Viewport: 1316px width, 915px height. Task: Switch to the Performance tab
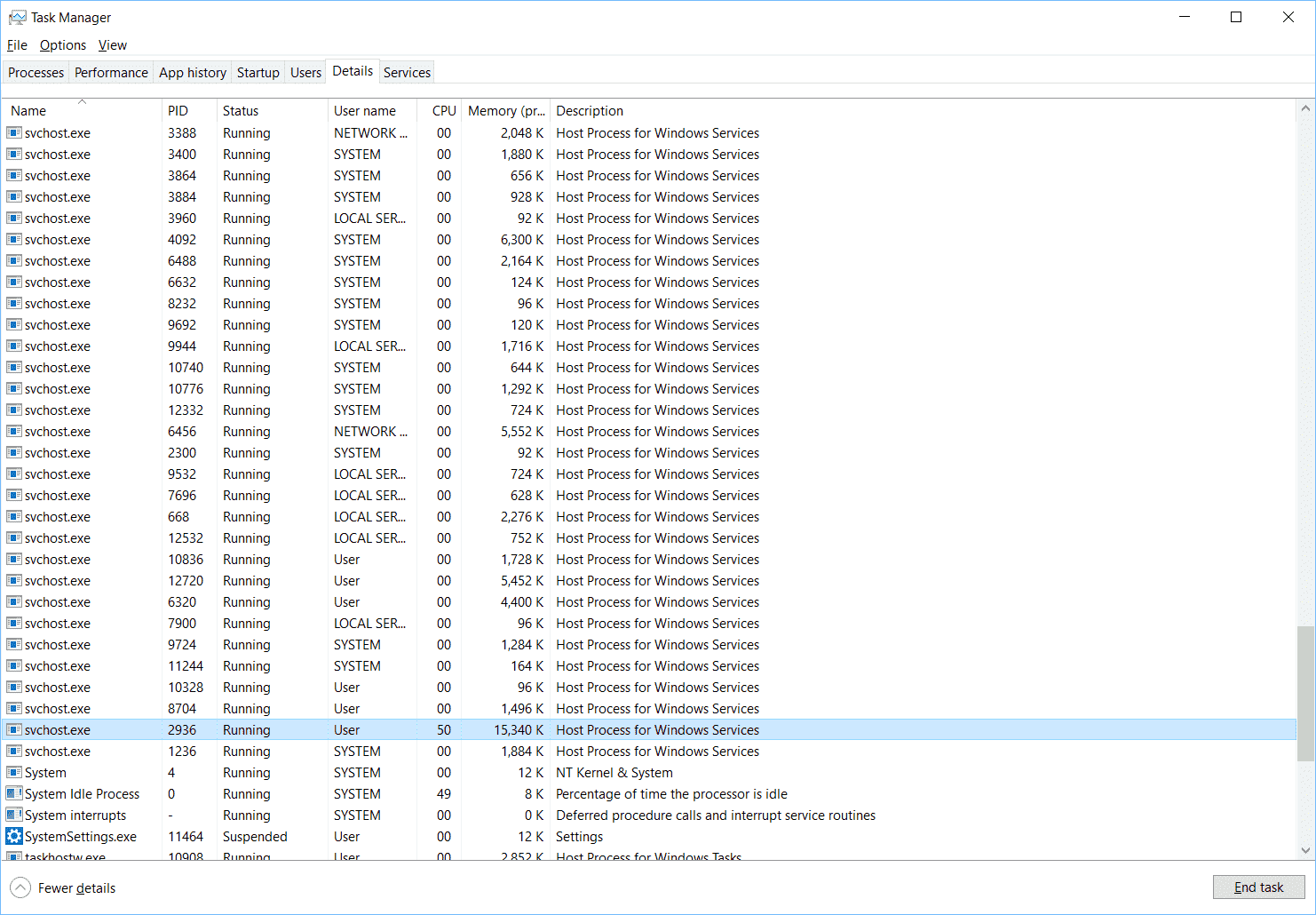(111, 73)
